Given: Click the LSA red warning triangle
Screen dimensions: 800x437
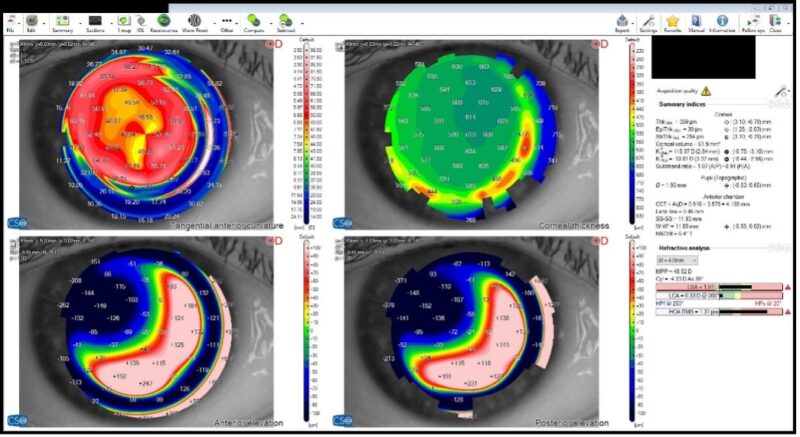Looking at the screenshot, I should click(x=788, y=288).
